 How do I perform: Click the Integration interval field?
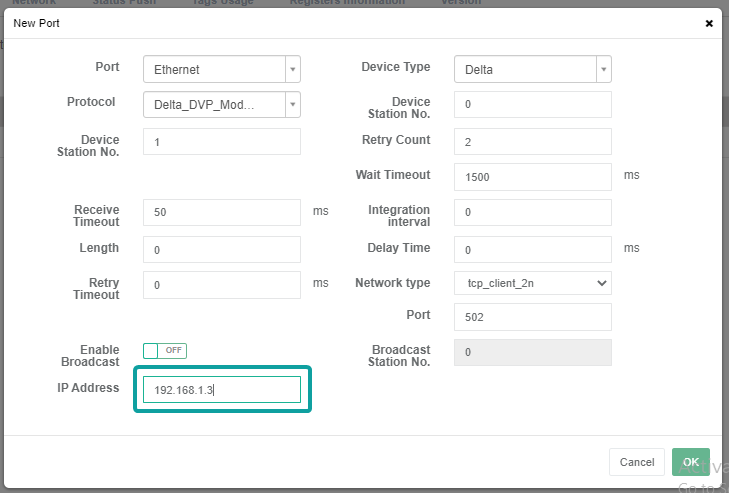point(532,213)
